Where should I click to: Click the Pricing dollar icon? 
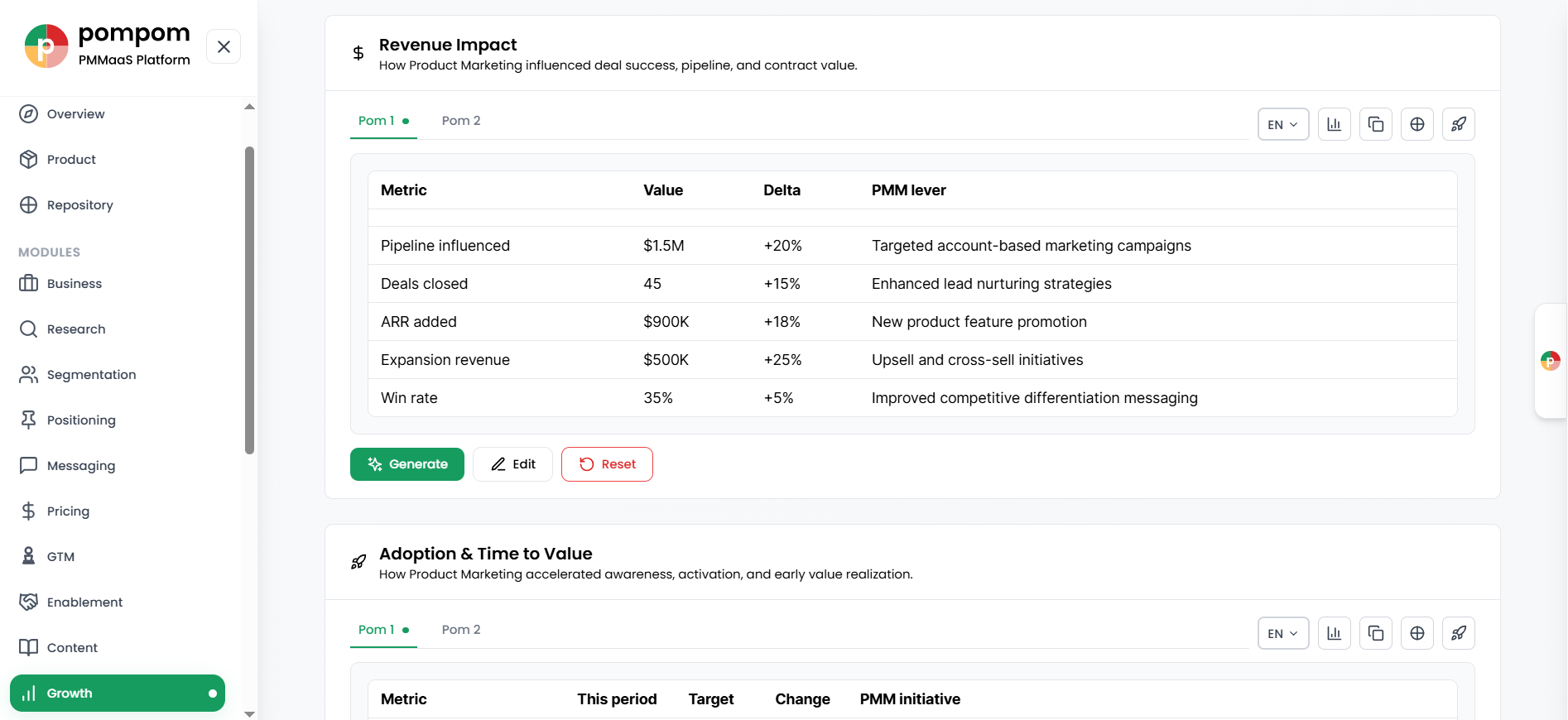(29, 511)
